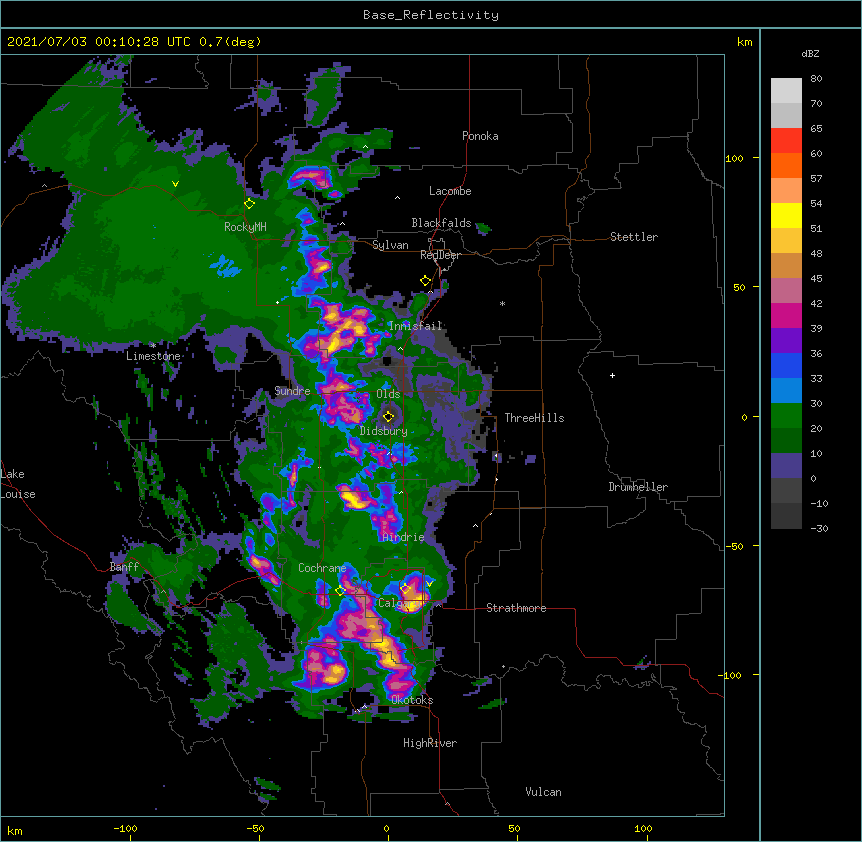Pick the light gray 70-80 dBZ legend swatch
This screenshot has height=842, width=862.
[786, 91]
